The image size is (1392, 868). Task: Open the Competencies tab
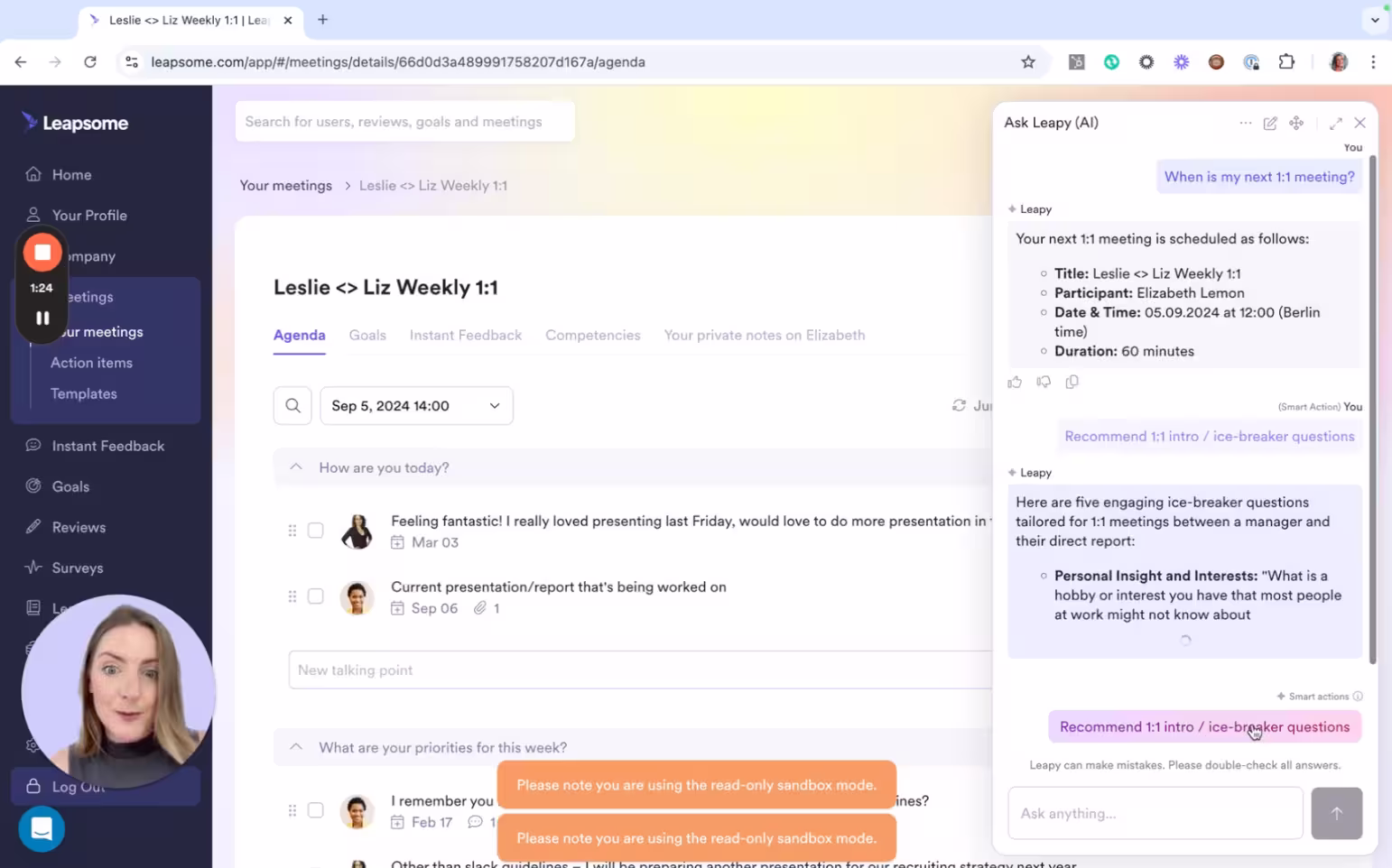tap(593, 335)
